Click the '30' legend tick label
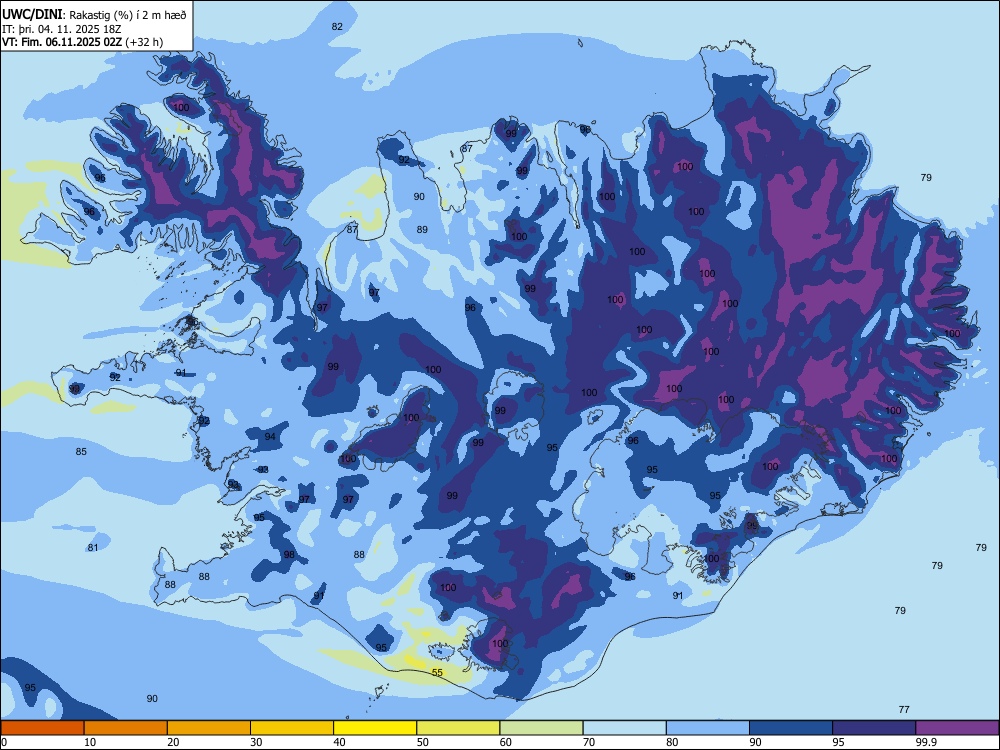Viewport: 1000px width, 750px height. pos(256,742)
